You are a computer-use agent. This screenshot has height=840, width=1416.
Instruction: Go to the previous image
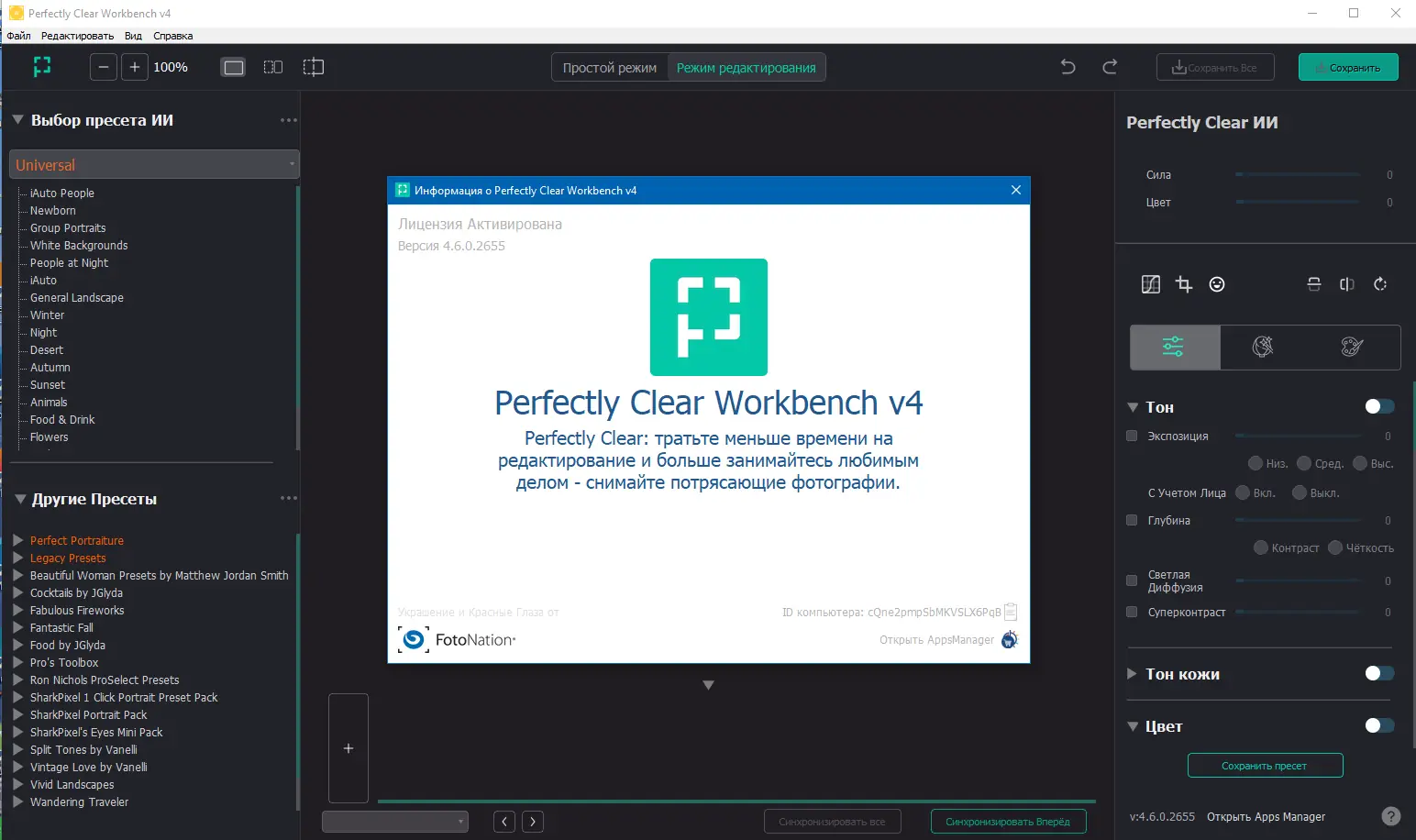504,822
